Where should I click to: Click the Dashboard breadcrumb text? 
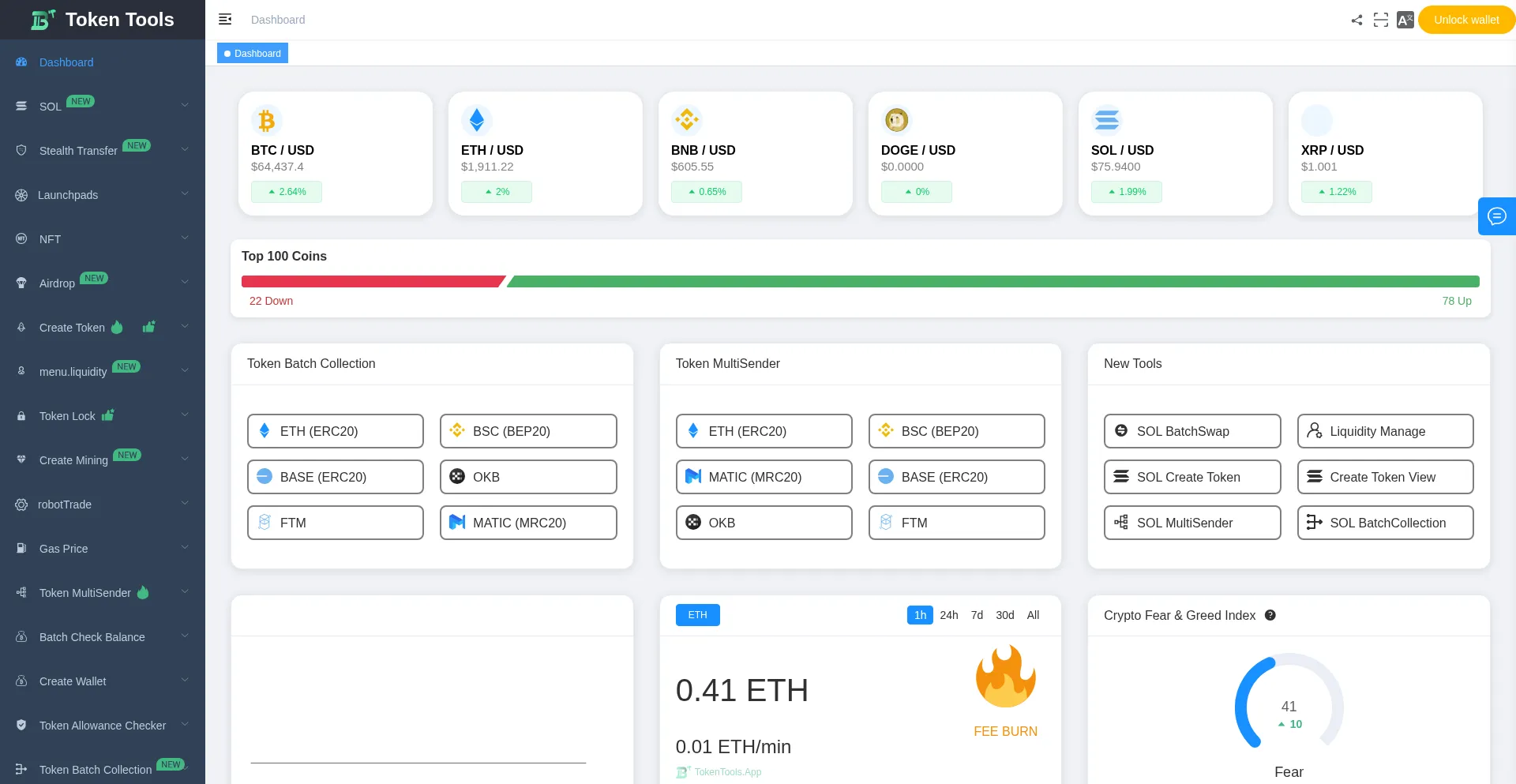point(278,20)
